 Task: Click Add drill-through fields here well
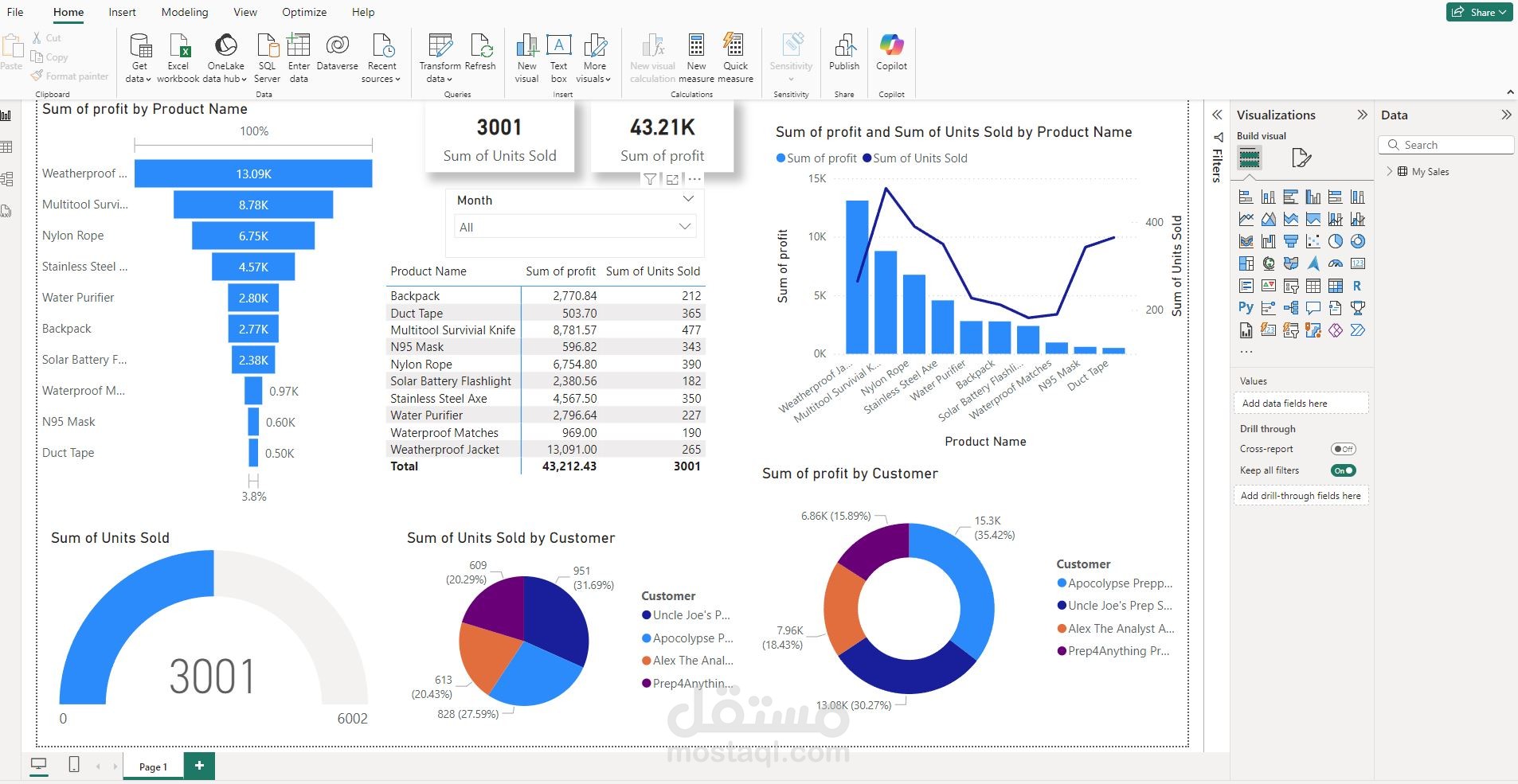point(1301,495)
